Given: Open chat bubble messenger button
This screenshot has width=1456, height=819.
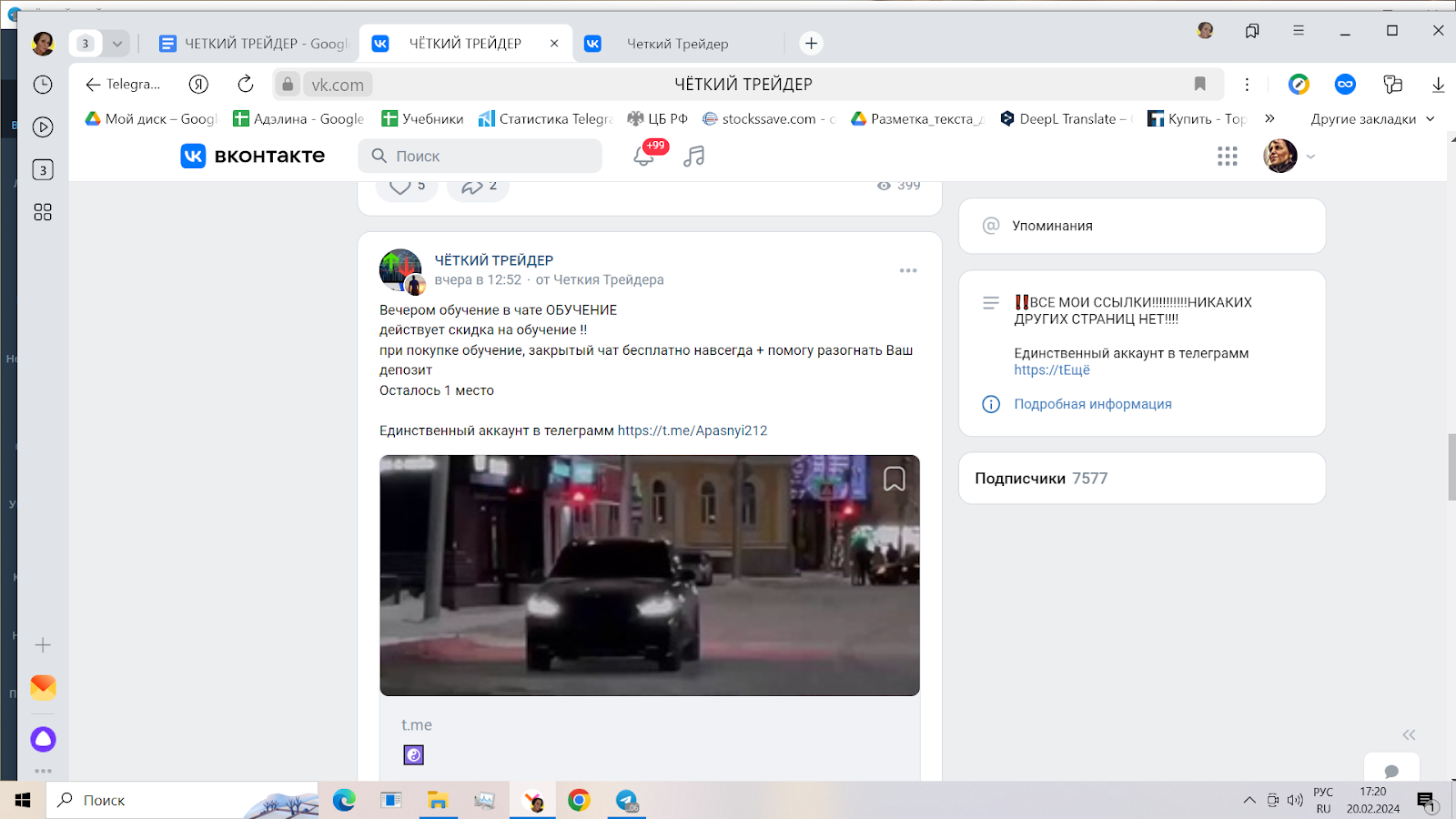Looking at the screenshot, I should coord(1391,771).
